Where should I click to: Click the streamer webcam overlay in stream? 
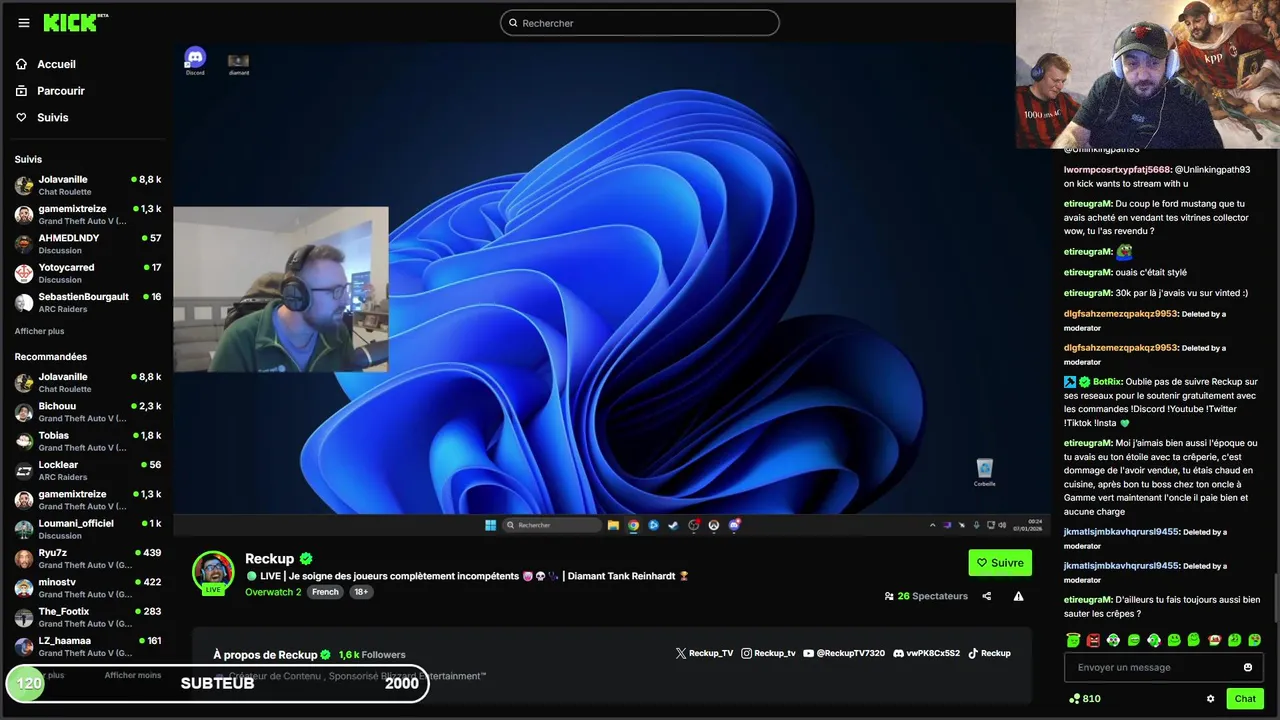coord(281,289)
